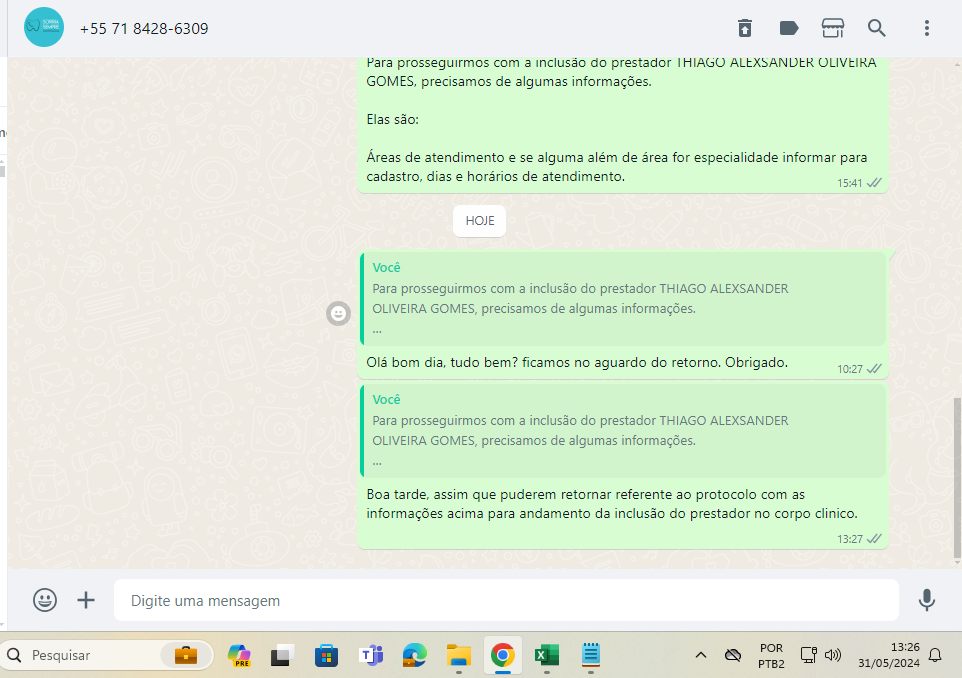
Task: Click briefcase icon in search box
Action: [x=185, y=655]
